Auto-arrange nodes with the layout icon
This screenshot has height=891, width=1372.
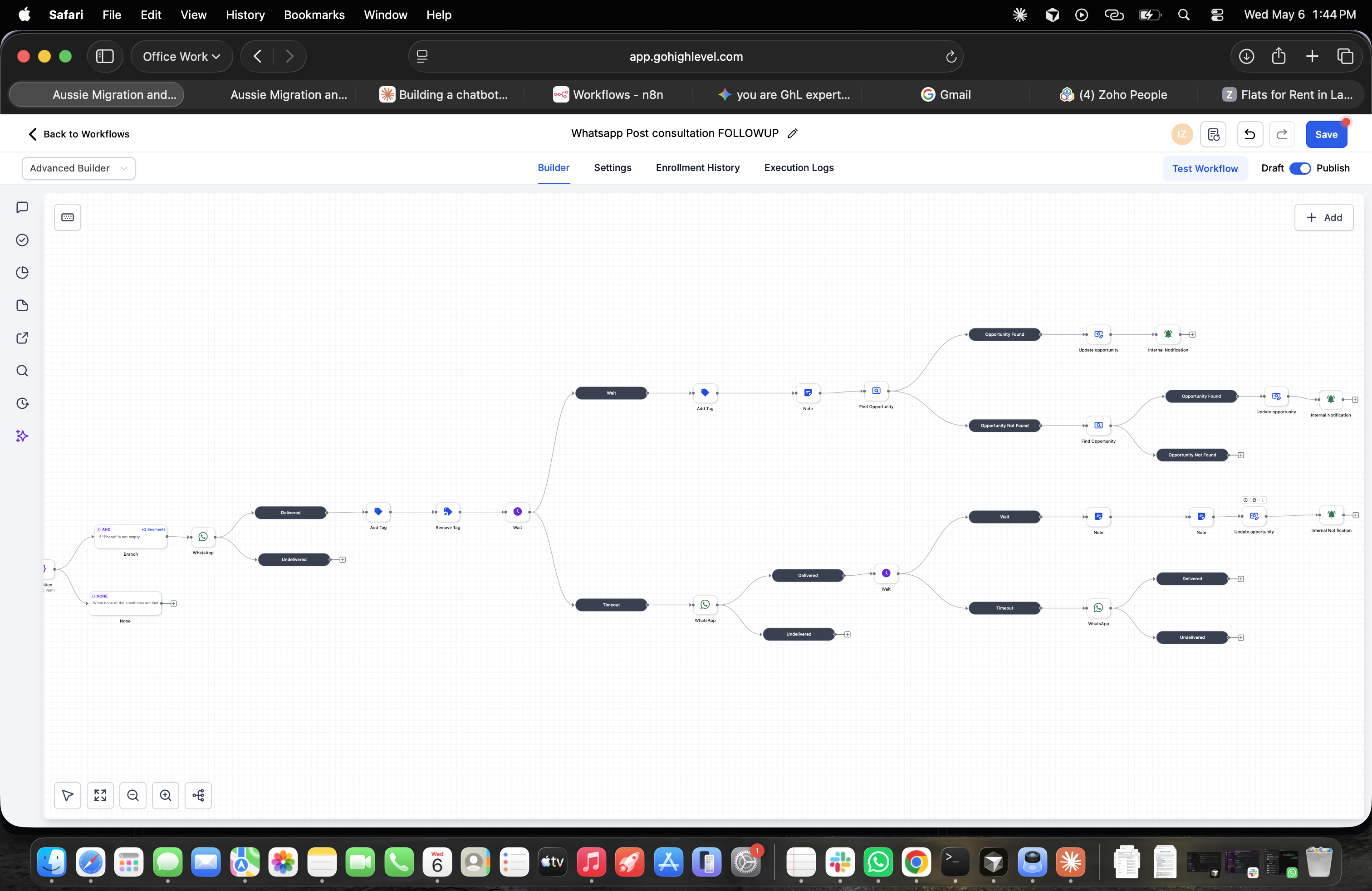point(198,795)
